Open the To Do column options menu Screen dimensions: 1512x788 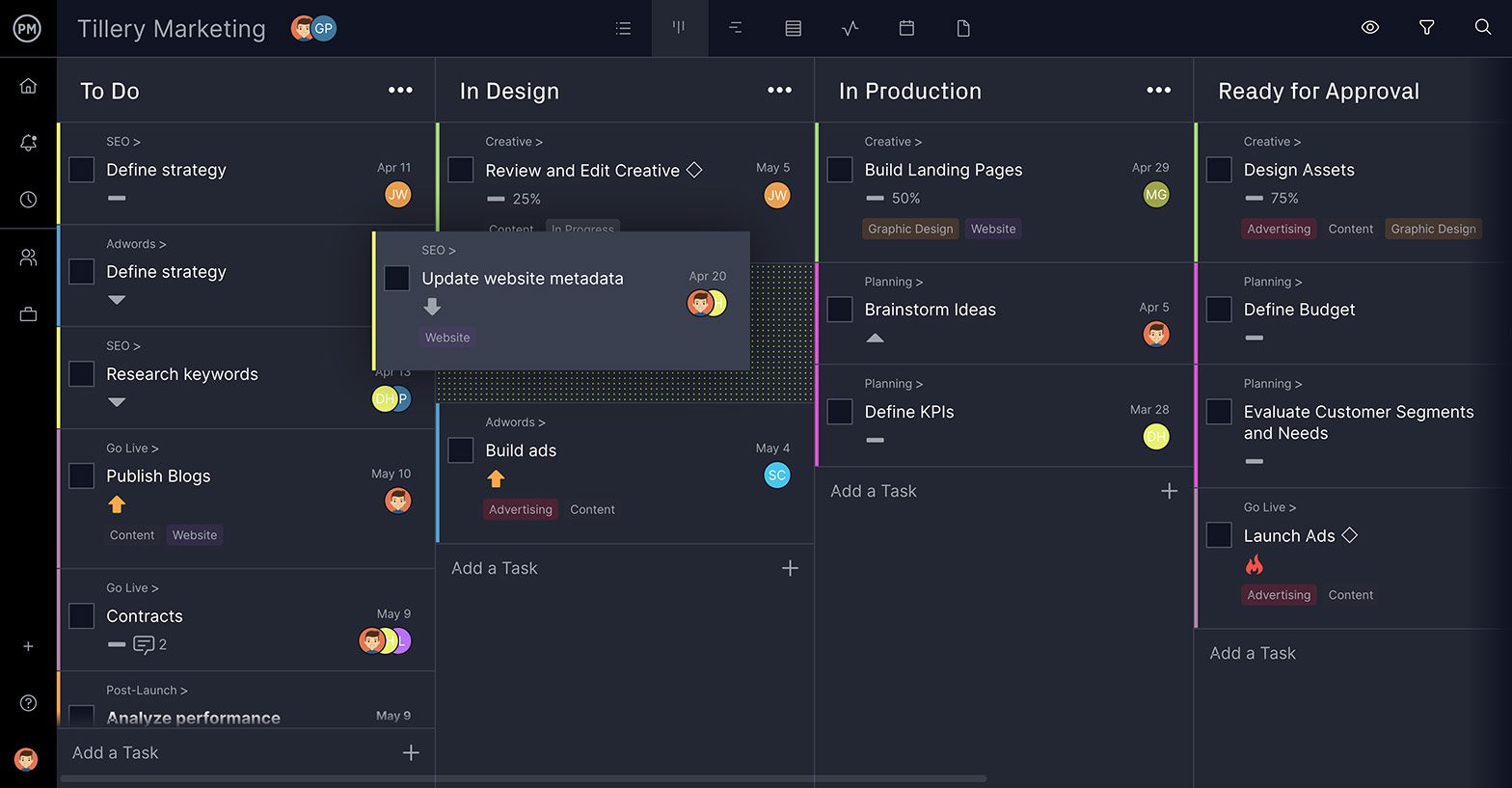[400, 91]
